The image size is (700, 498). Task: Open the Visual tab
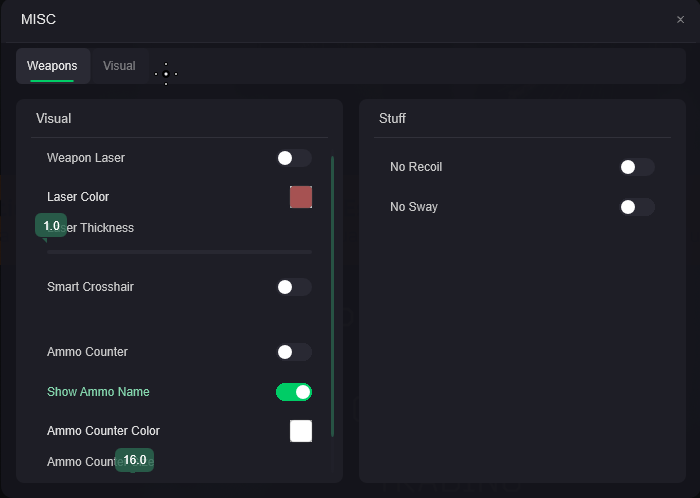click(x=119, y=66)
